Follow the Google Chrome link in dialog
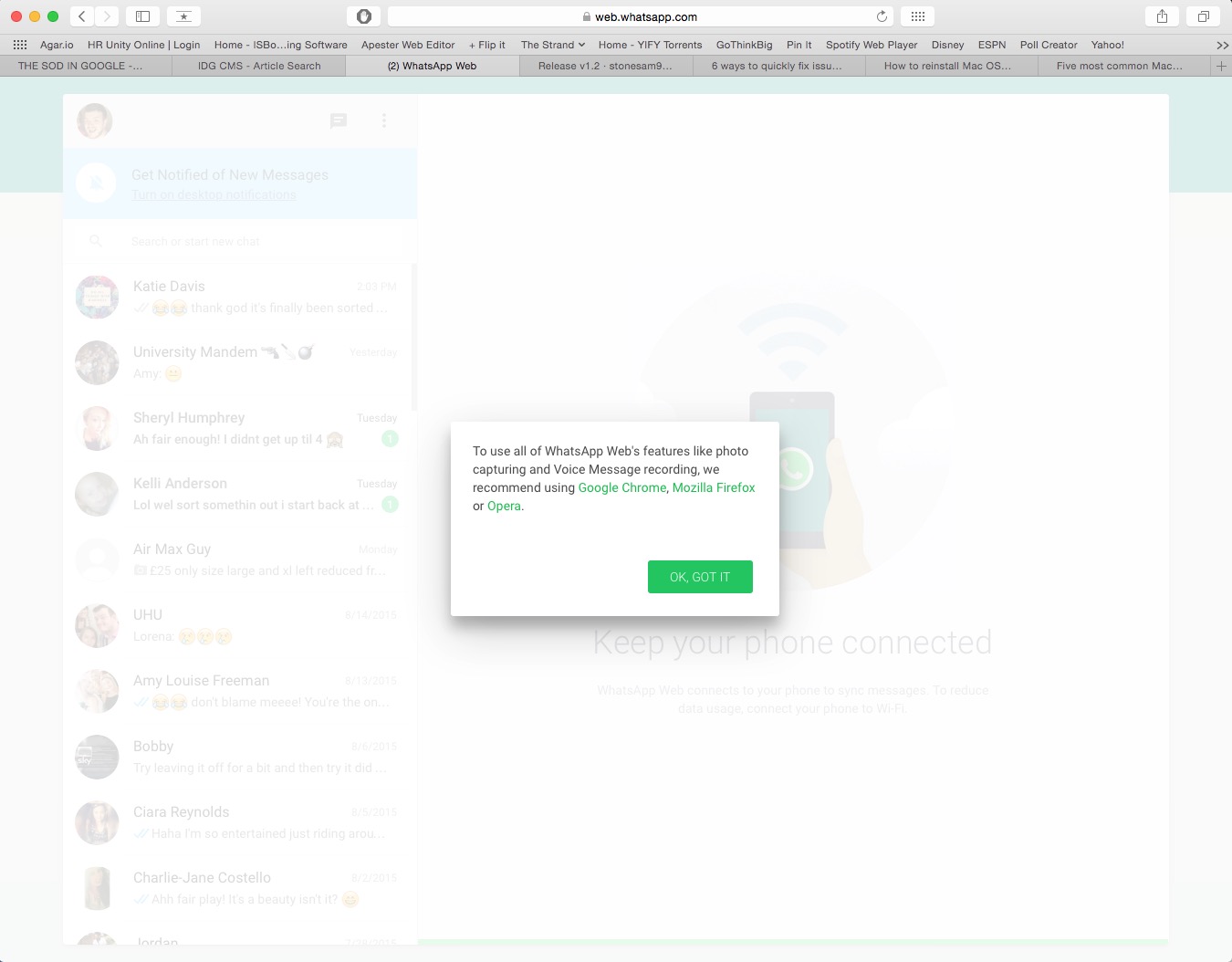 [x=622, y=487]
